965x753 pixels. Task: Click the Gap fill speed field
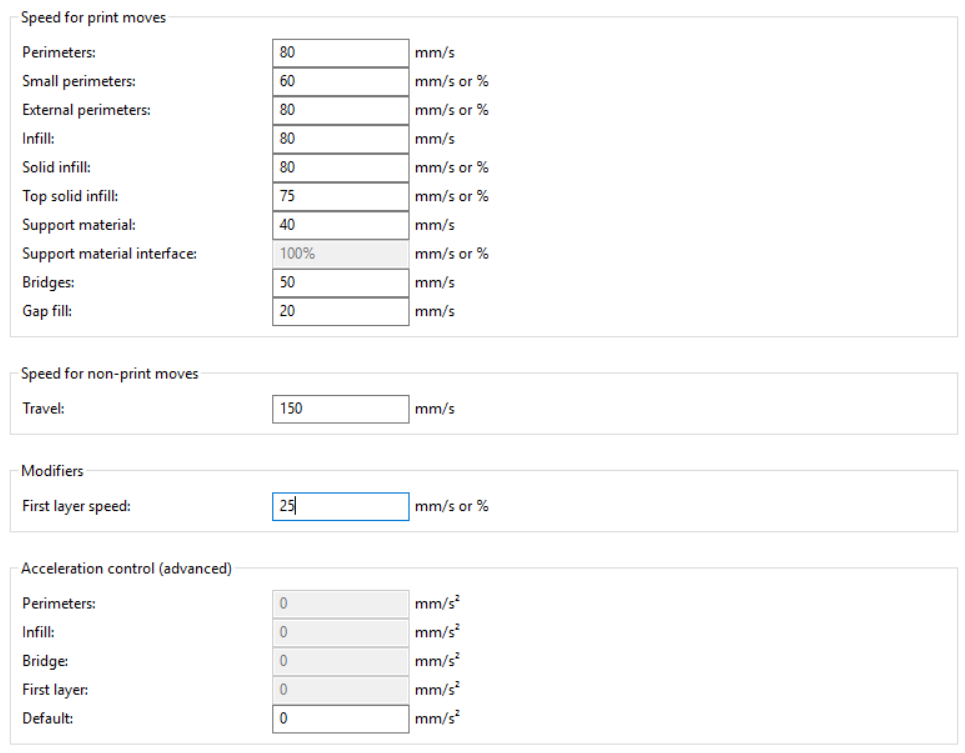[x=340, y=311]
